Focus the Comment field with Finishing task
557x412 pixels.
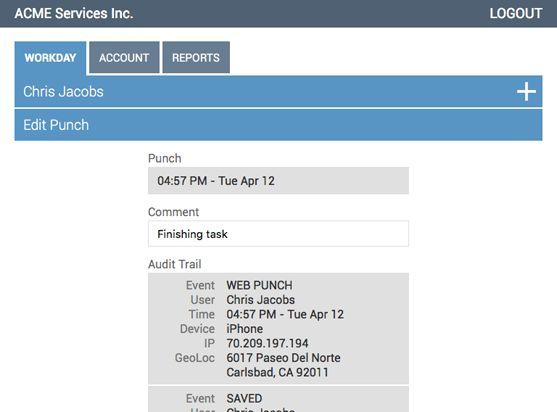point(278,234)
